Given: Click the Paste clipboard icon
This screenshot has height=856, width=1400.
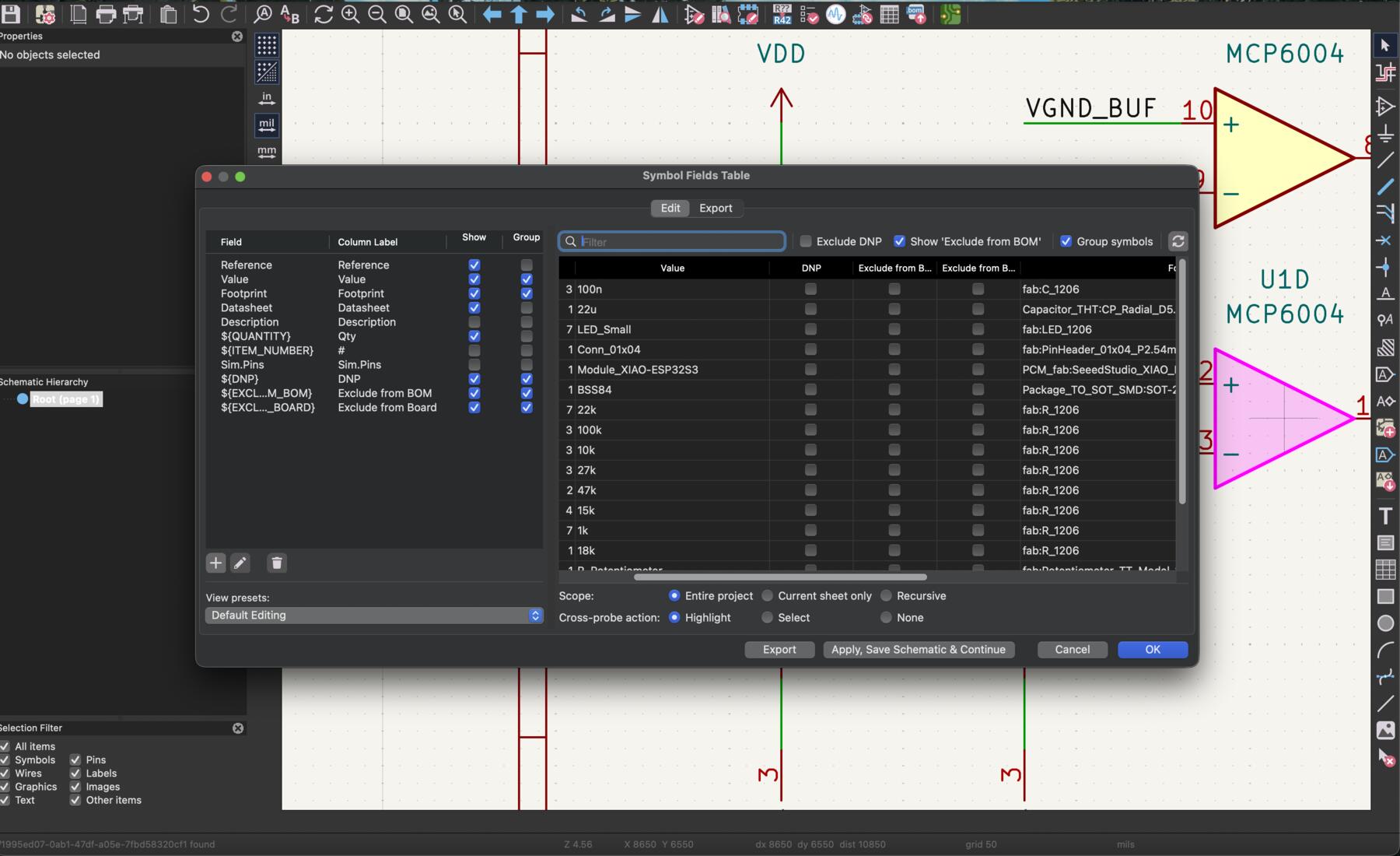Looking at the screenshot, I should click(168, 14).
